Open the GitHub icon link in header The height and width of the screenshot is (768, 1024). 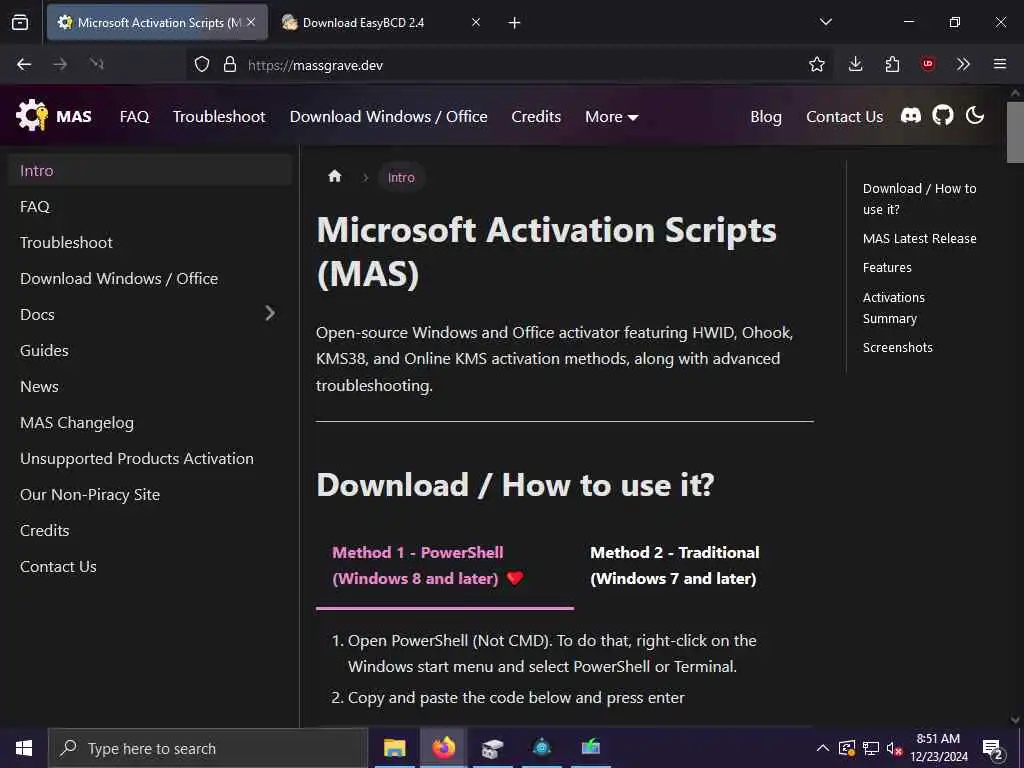point(942,116)
